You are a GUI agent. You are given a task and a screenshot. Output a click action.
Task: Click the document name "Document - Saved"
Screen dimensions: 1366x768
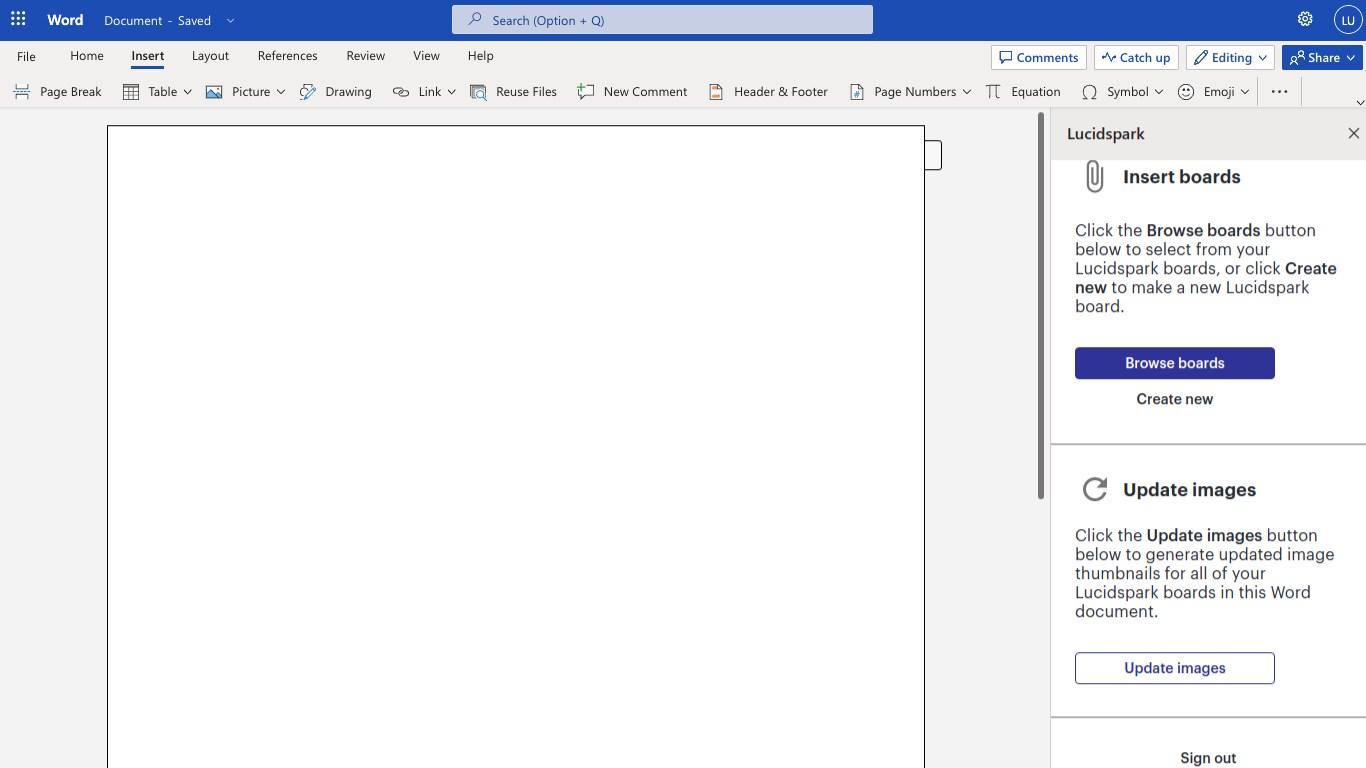click(x=157, y=20)
